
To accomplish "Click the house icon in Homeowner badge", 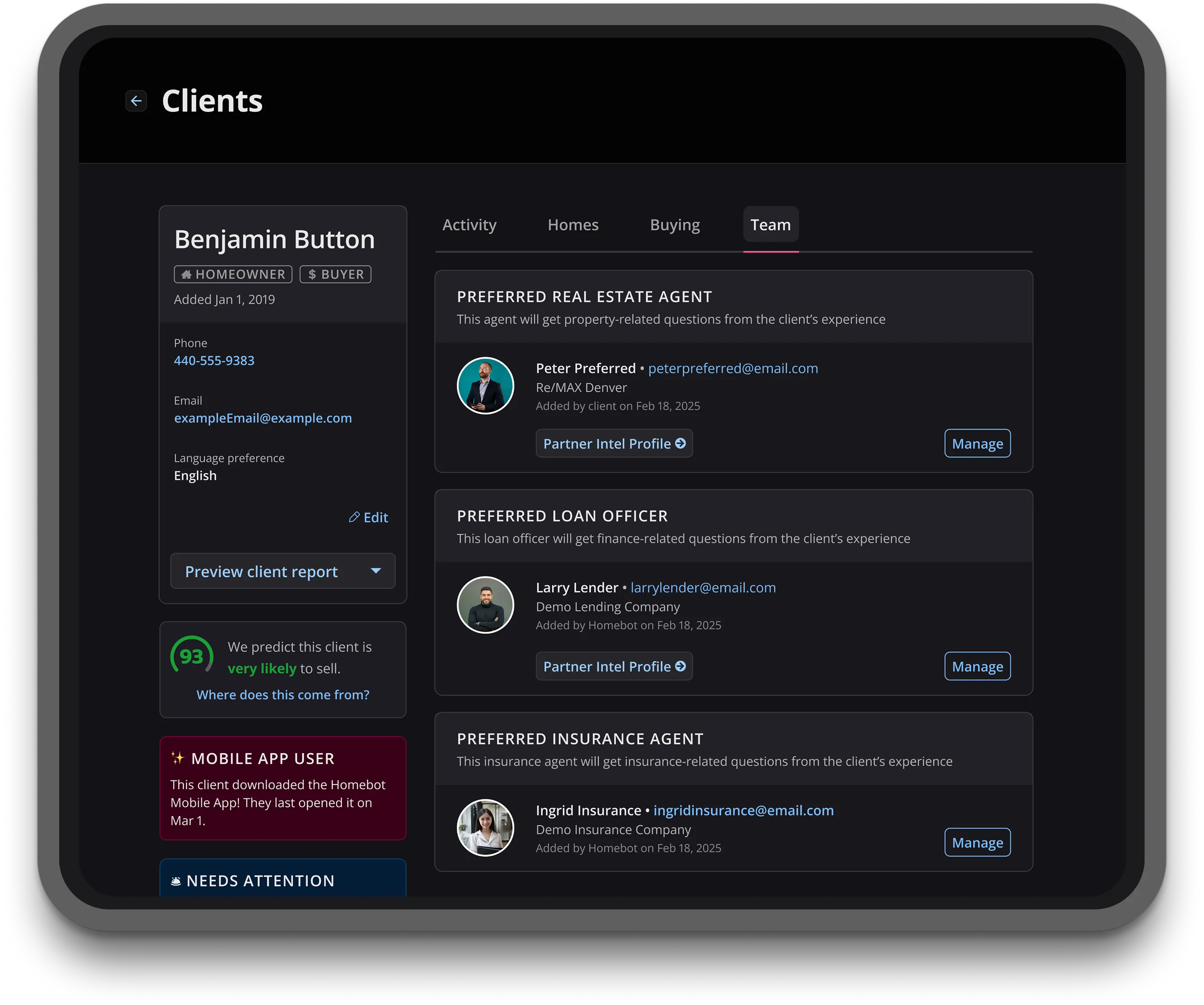I will click(x=186, y=275).
